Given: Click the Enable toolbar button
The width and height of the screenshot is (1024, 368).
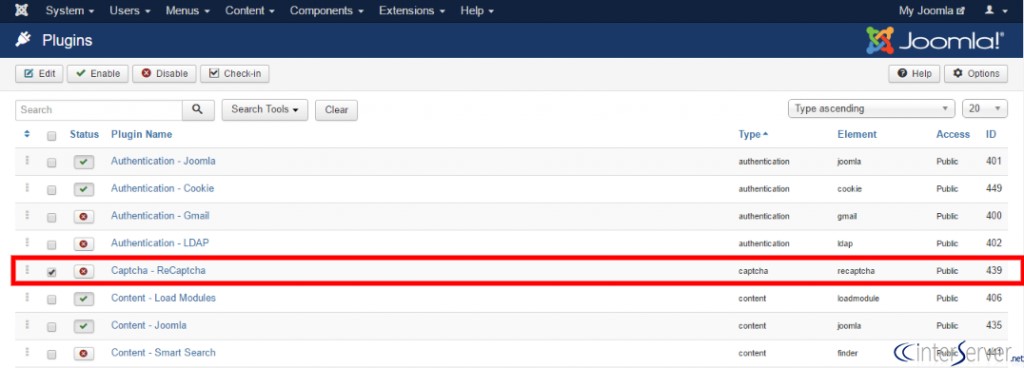Looking at the screenshot, I should pos(98,74).
